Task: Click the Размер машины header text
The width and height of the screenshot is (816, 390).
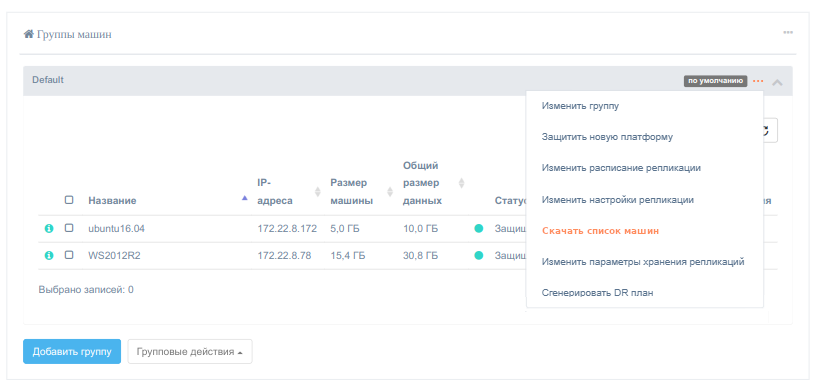Action: point(351,192)
